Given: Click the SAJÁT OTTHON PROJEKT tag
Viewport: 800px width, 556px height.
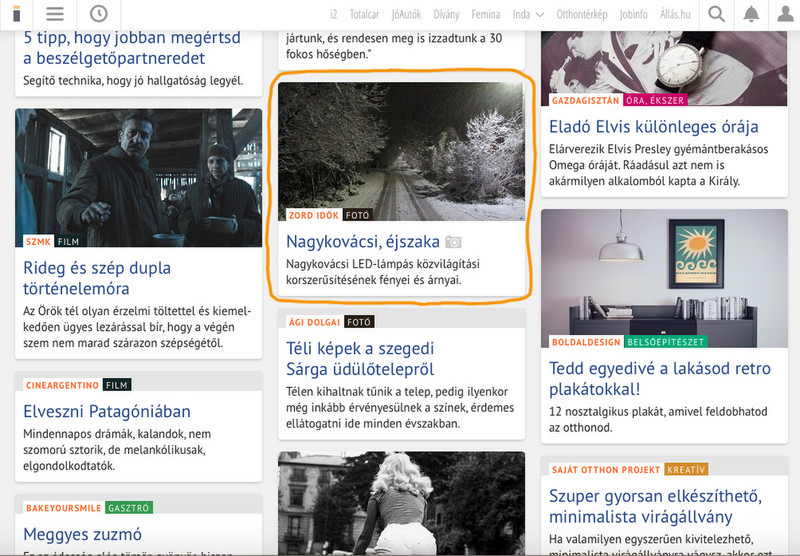Looking at the screenshot, I should [x=606, y=470].
